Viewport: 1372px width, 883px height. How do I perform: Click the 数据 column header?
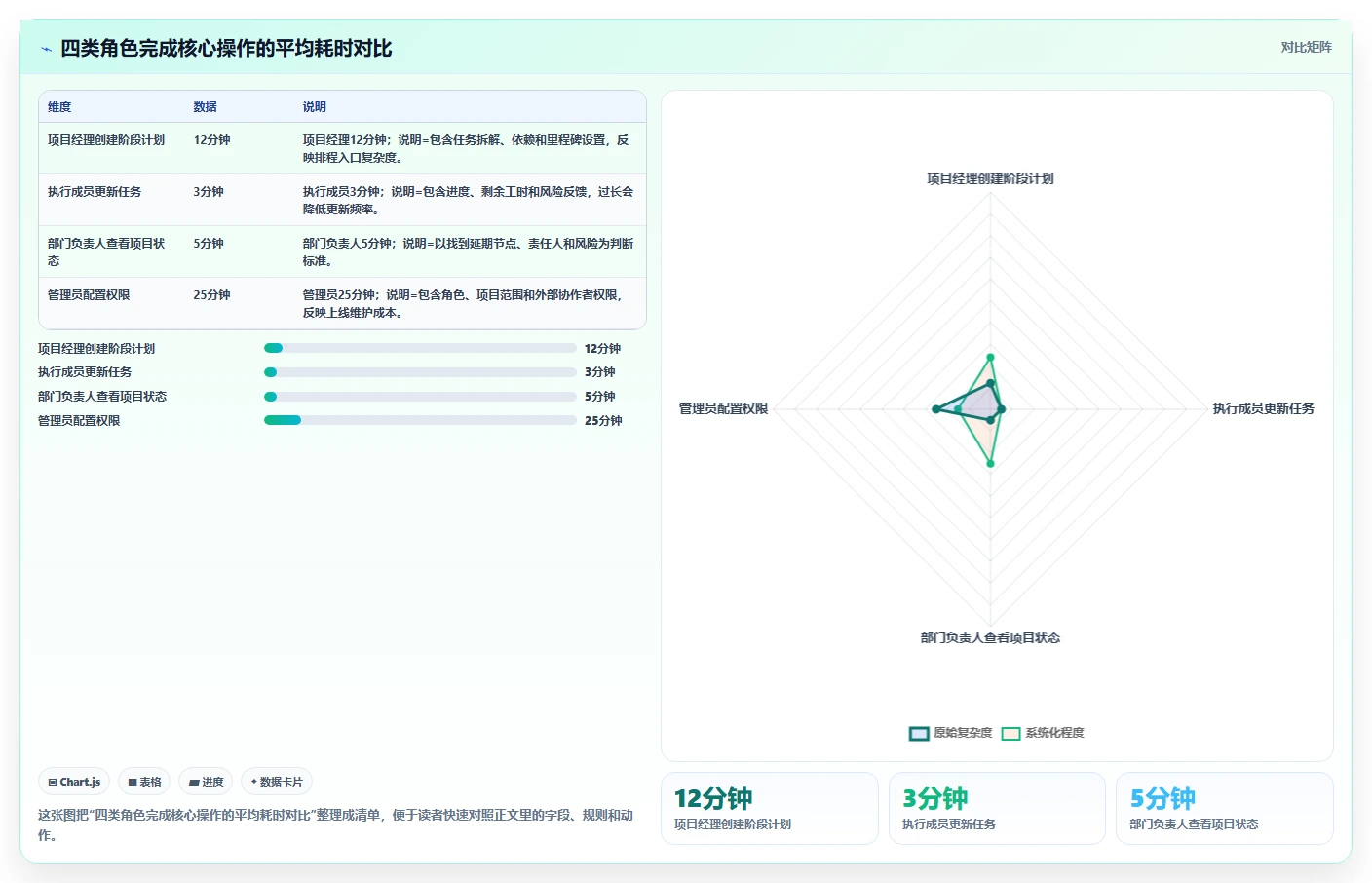click(205, 107)
